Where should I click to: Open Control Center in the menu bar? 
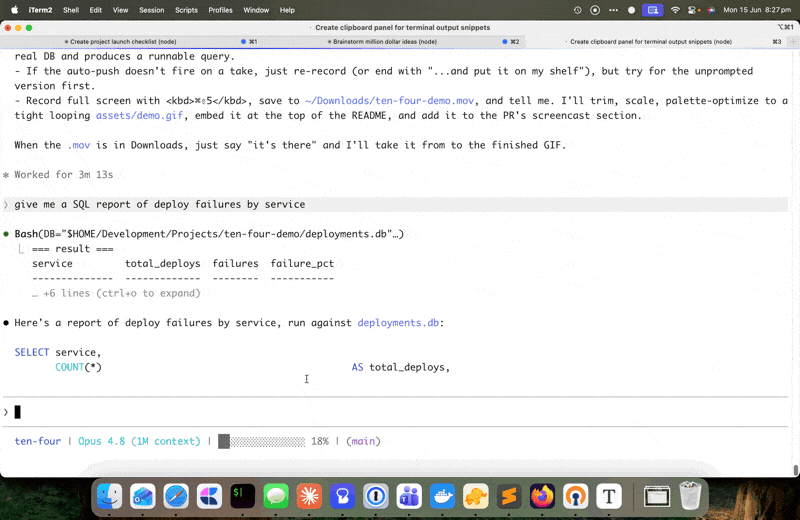coord(693,10)
